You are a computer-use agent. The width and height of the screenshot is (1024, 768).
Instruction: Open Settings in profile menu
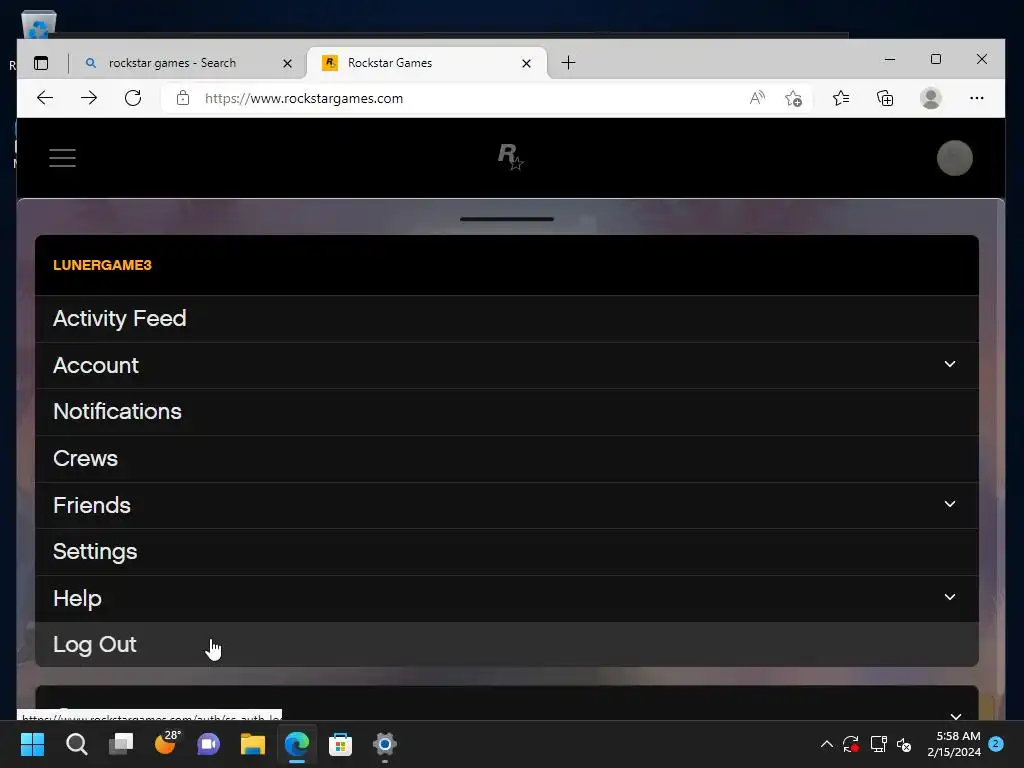[507, 552]
